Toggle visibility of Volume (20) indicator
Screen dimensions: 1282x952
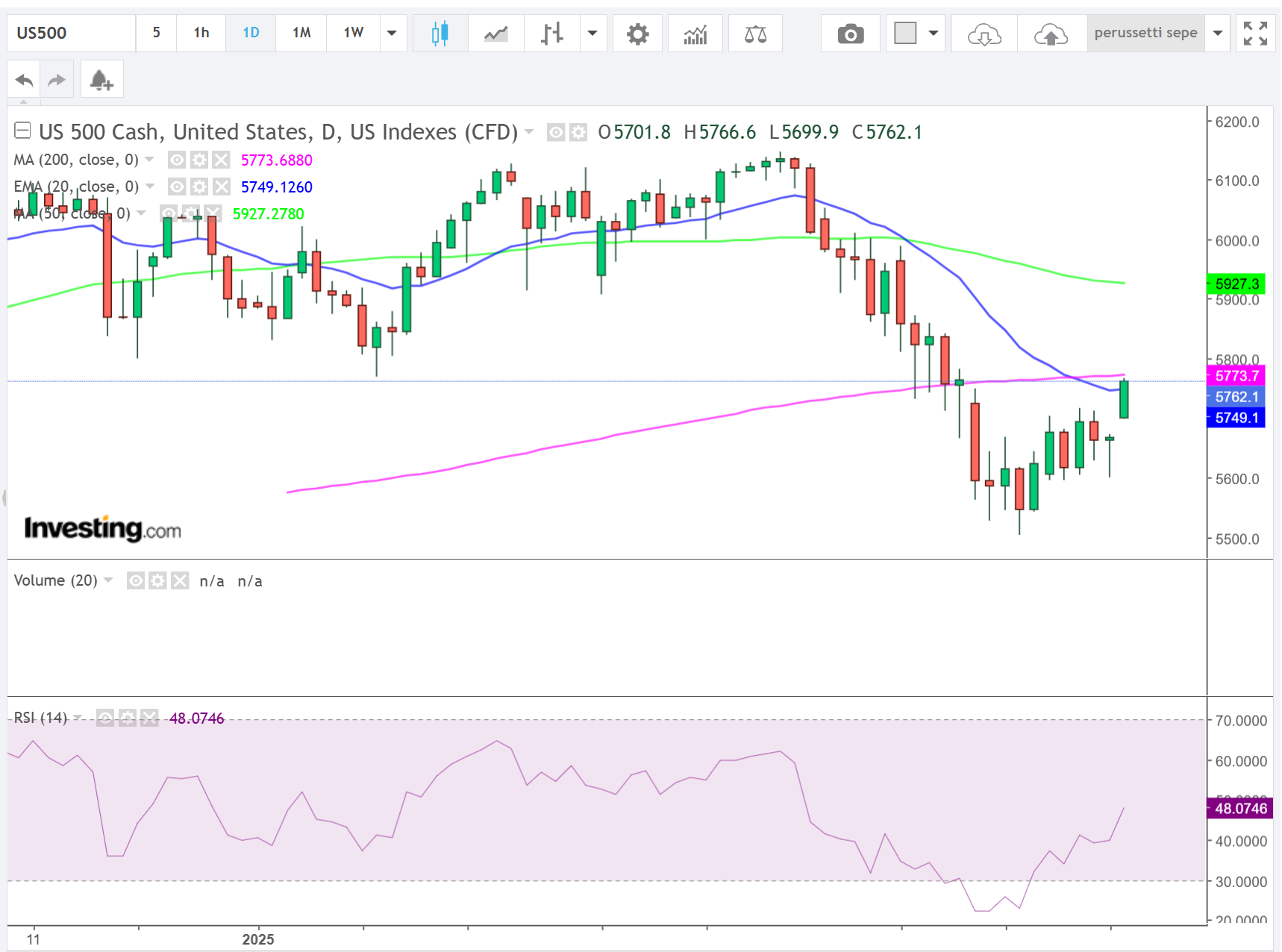coord(135,580)
